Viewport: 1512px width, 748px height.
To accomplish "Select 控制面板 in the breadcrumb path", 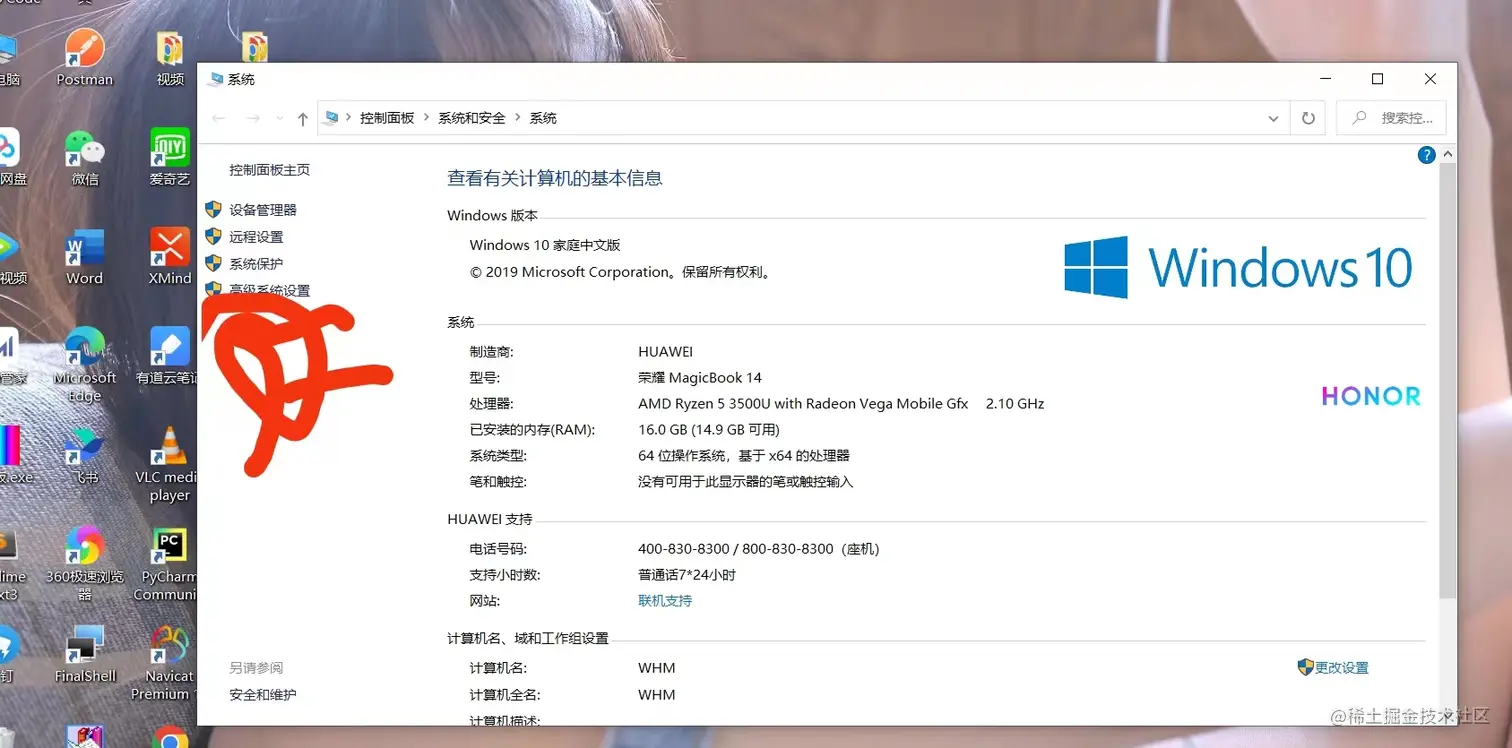I will point(387,118).
